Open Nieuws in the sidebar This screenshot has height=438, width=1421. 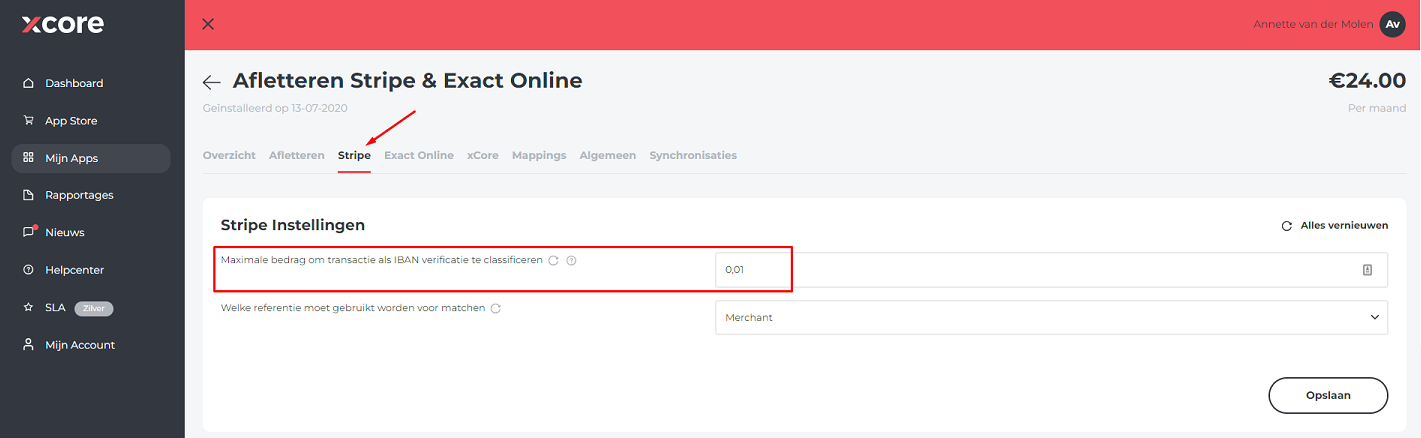click(x=64, y=232)
